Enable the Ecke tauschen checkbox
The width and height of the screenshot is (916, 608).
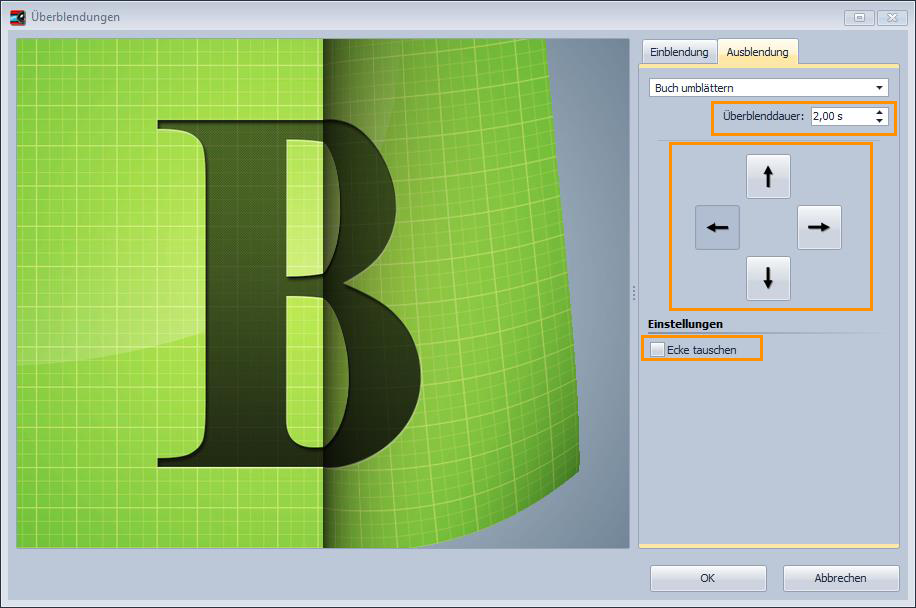(x=657, y=349)
